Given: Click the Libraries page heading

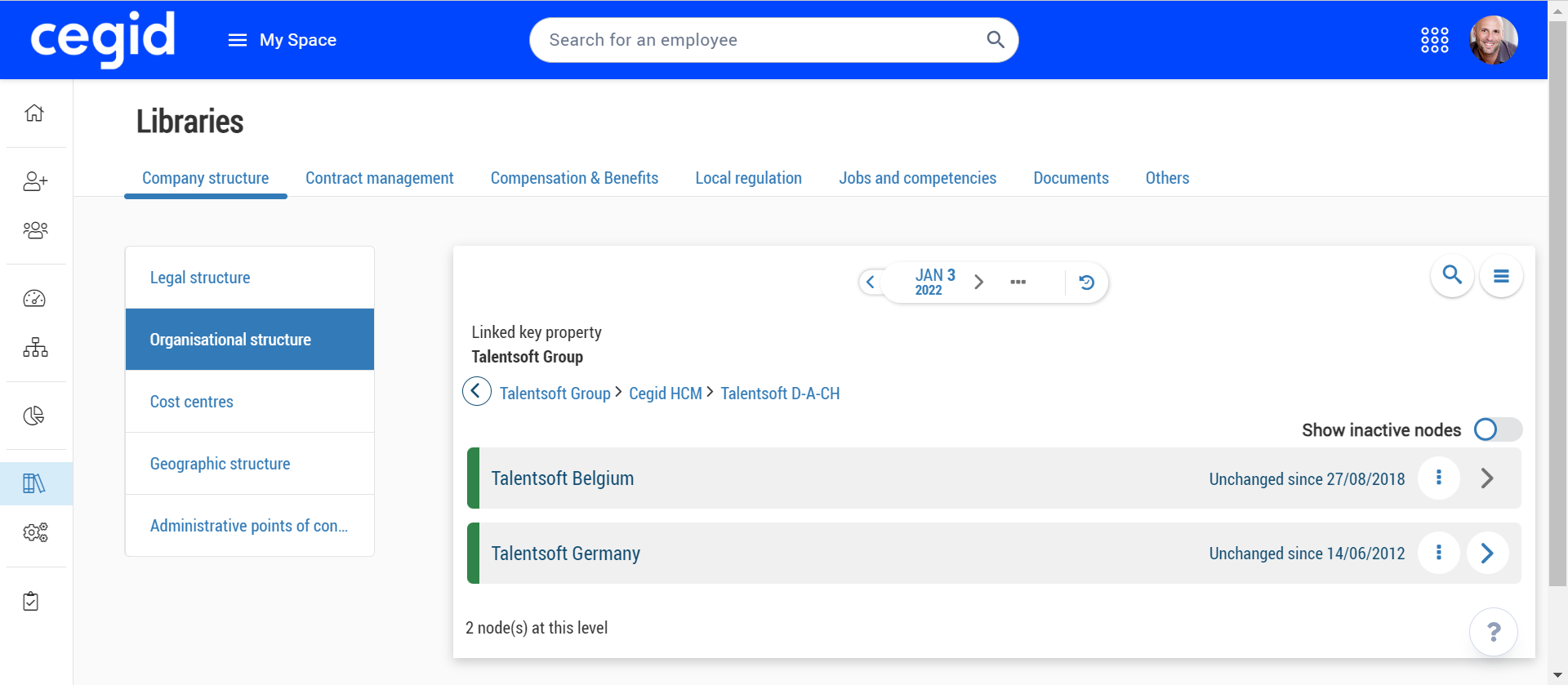Looking at the screenshot, I should [x=189, y=122].
